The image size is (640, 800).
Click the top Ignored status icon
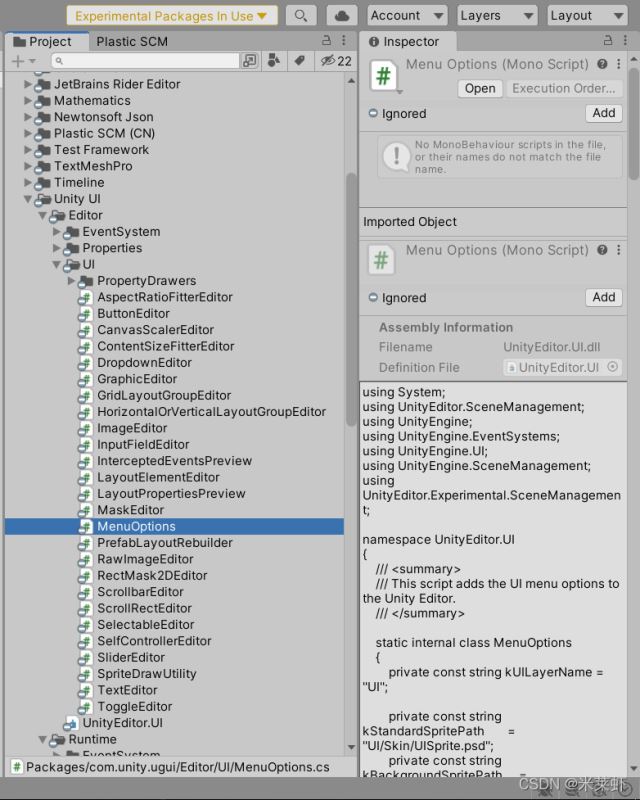click(373, 113)
